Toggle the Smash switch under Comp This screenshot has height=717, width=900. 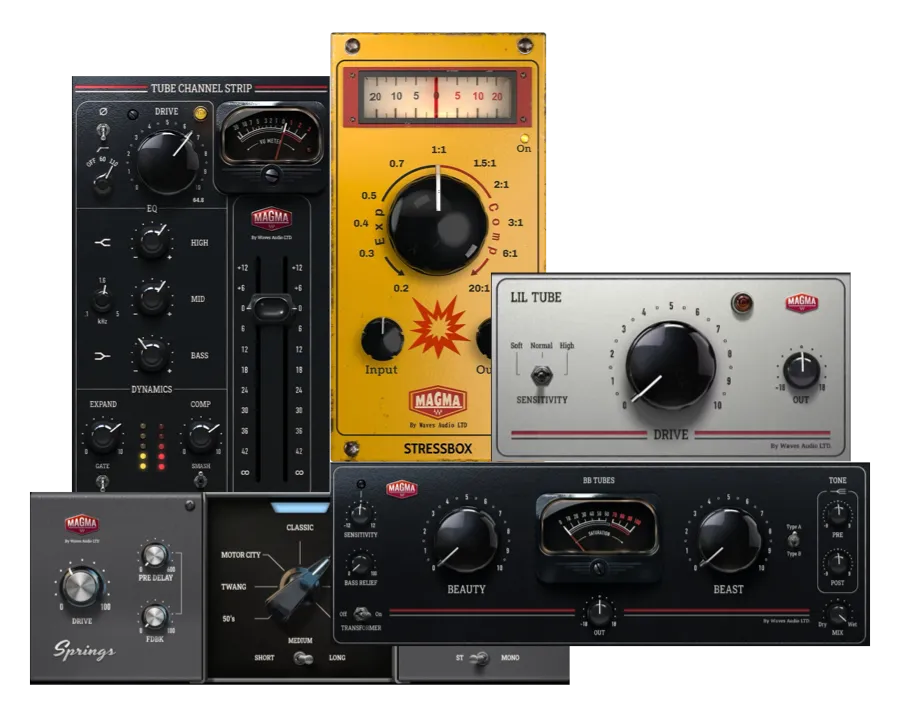[200, 480]
